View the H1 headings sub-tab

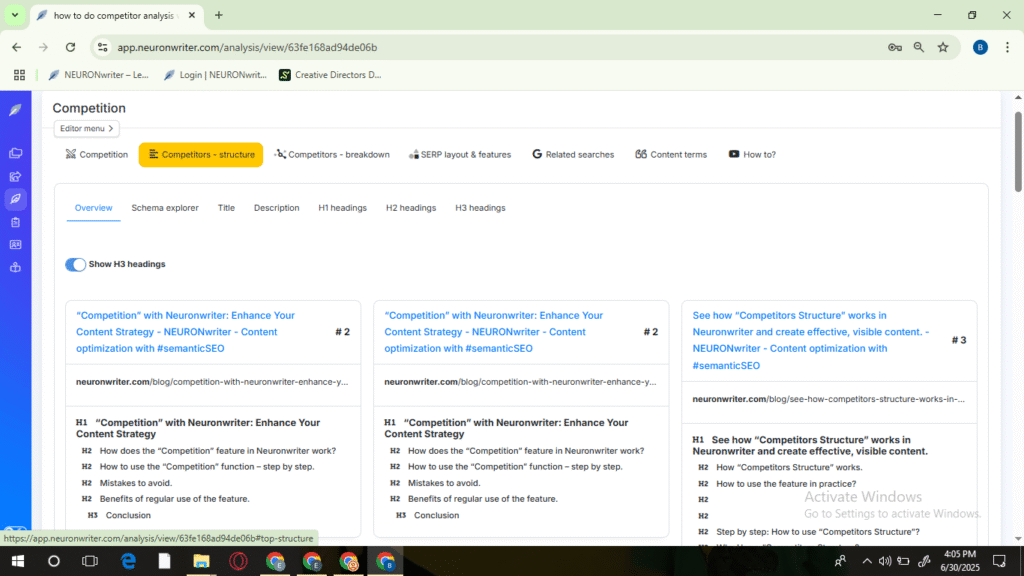click(x=342, y=208)
